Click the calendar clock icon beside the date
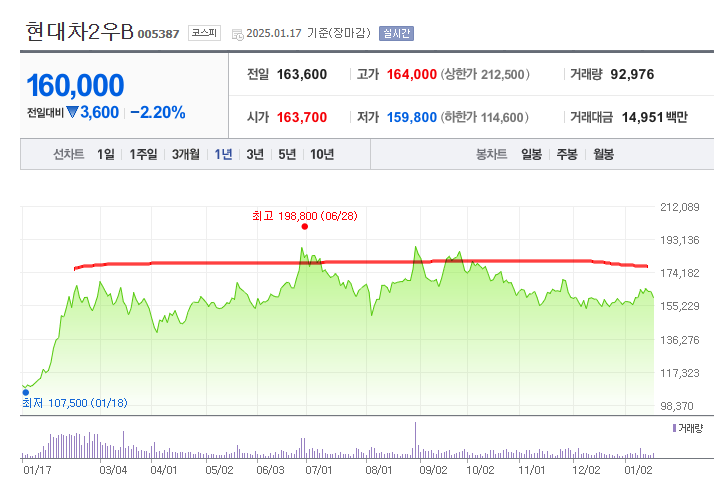 238,35
